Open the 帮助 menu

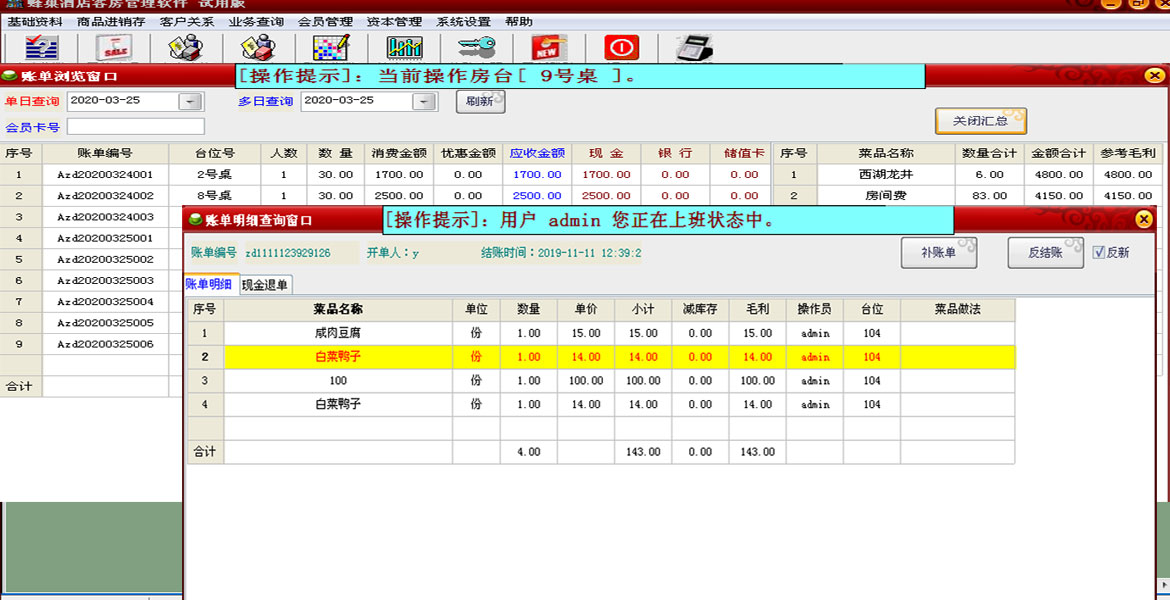pyautogui.click(x=519, y=22)
